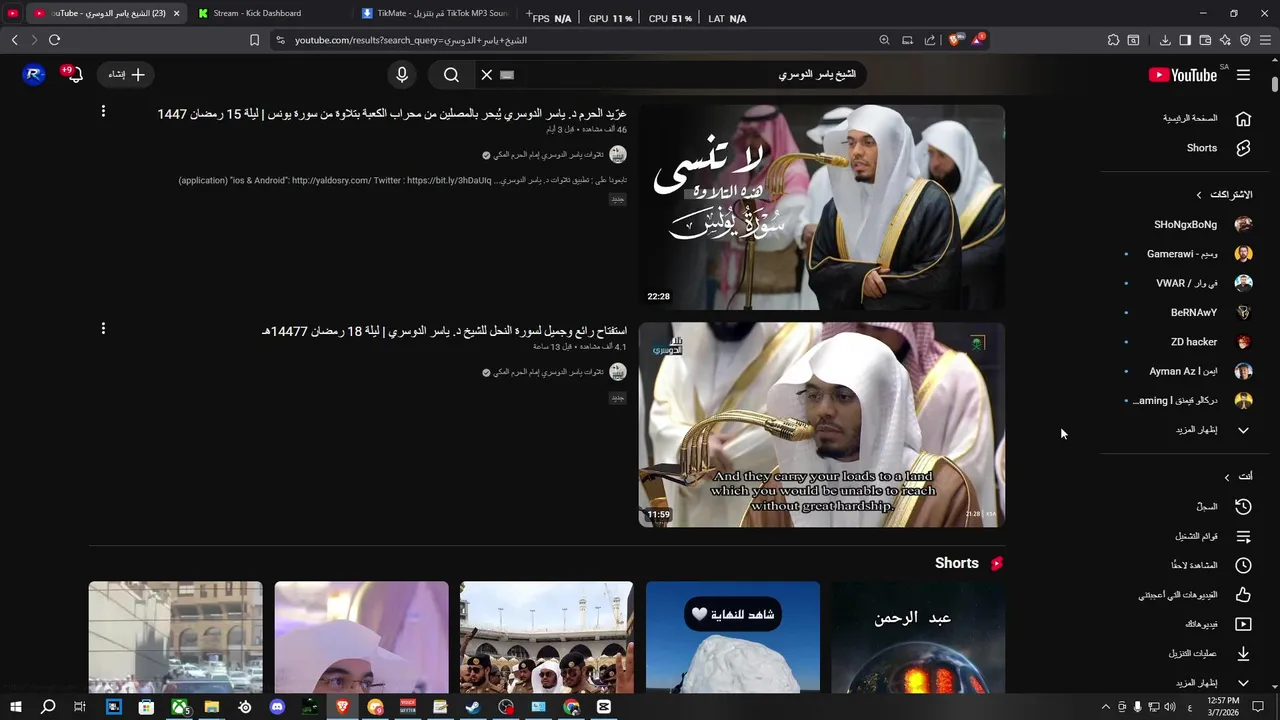Image resolution: width=1280 pixels, height=720 pixels.
Task: Open the Abdul Rahman Shorts thumbnail
Action: pos(918,637)
